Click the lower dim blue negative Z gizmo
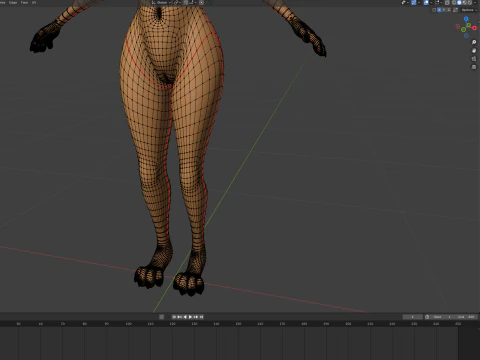This screenshot has height=360, width=480. coord(466,36)
